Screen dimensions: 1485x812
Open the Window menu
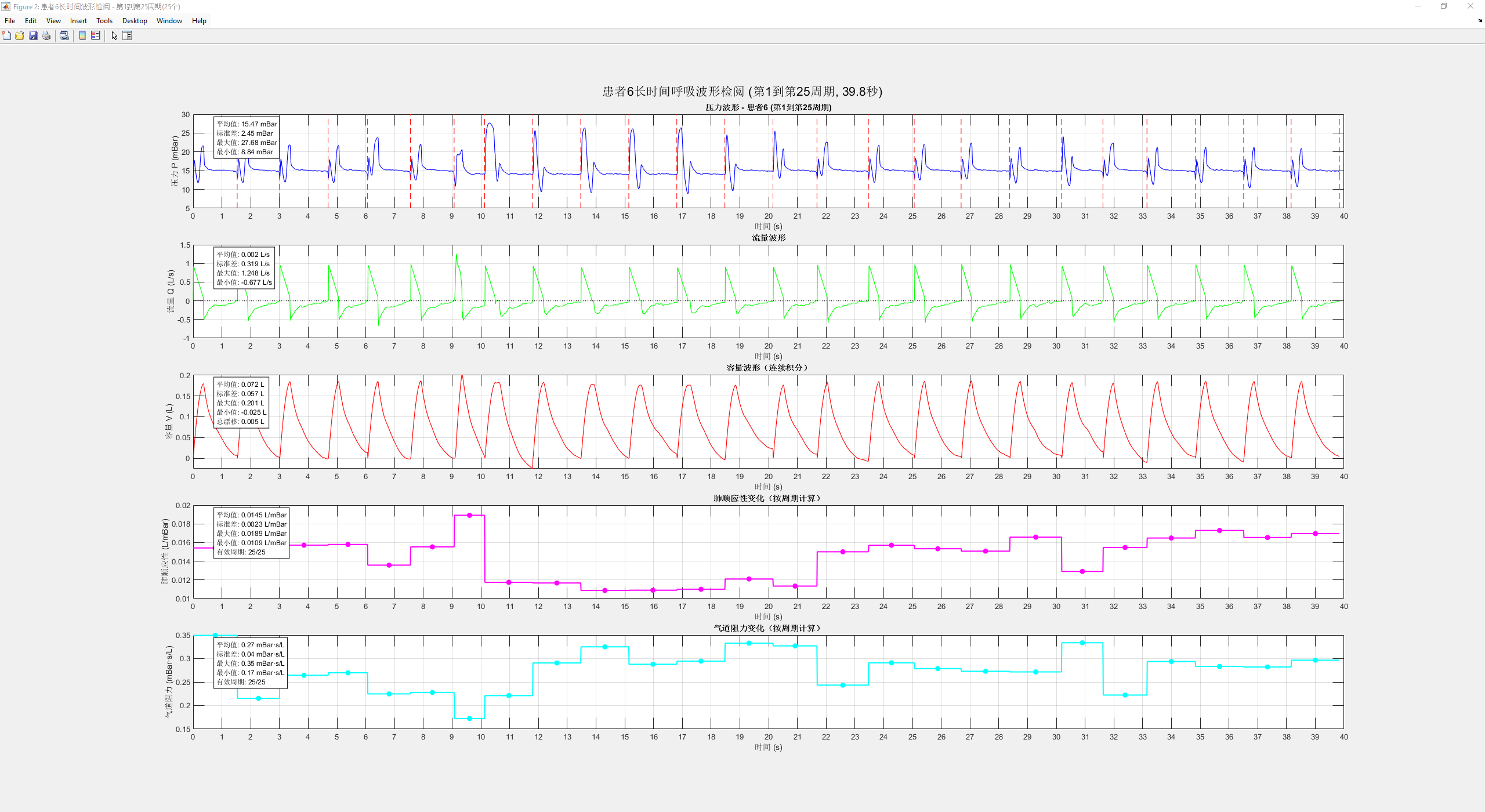(169, 21)
